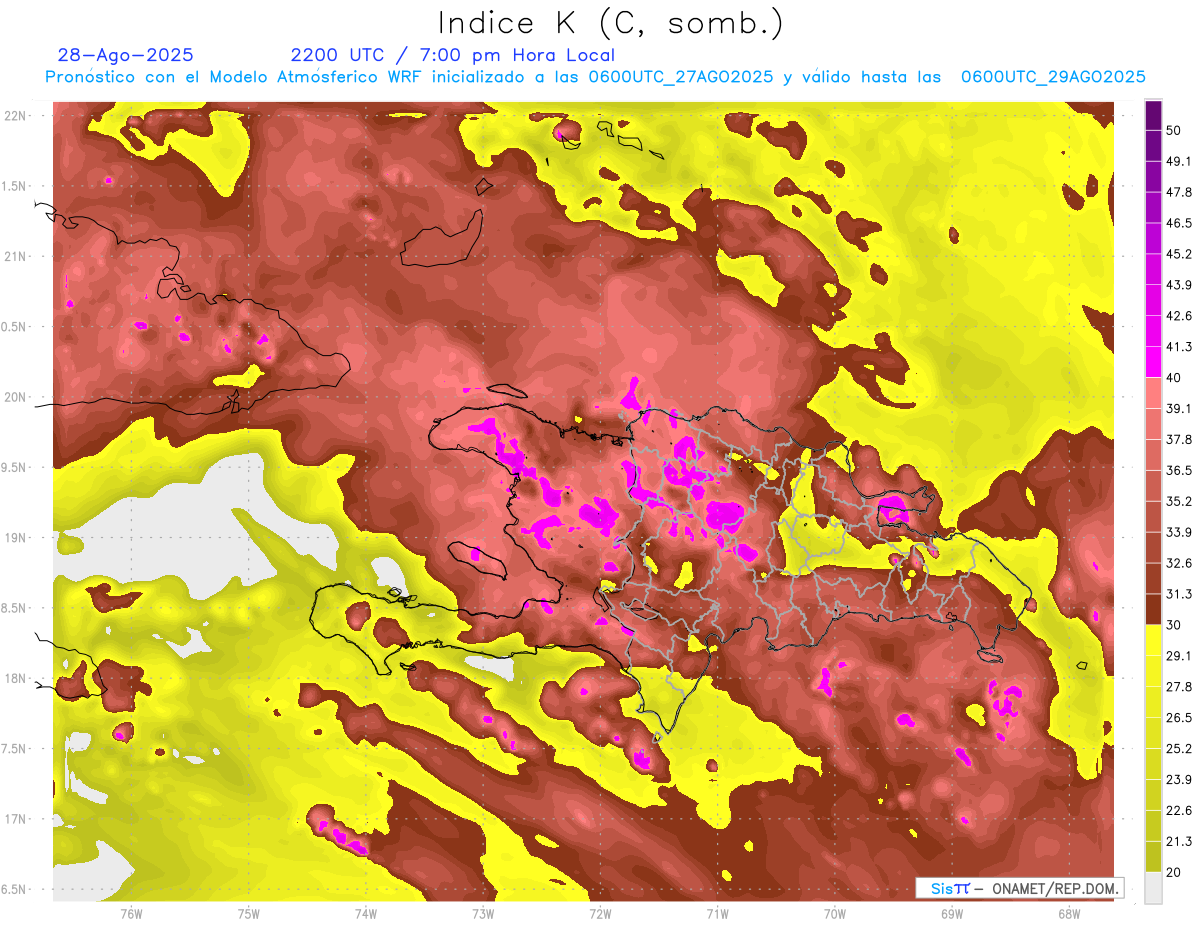1200x927 pixels.
Task: Click legend value "36.5"
Action: coord(1178,470)
